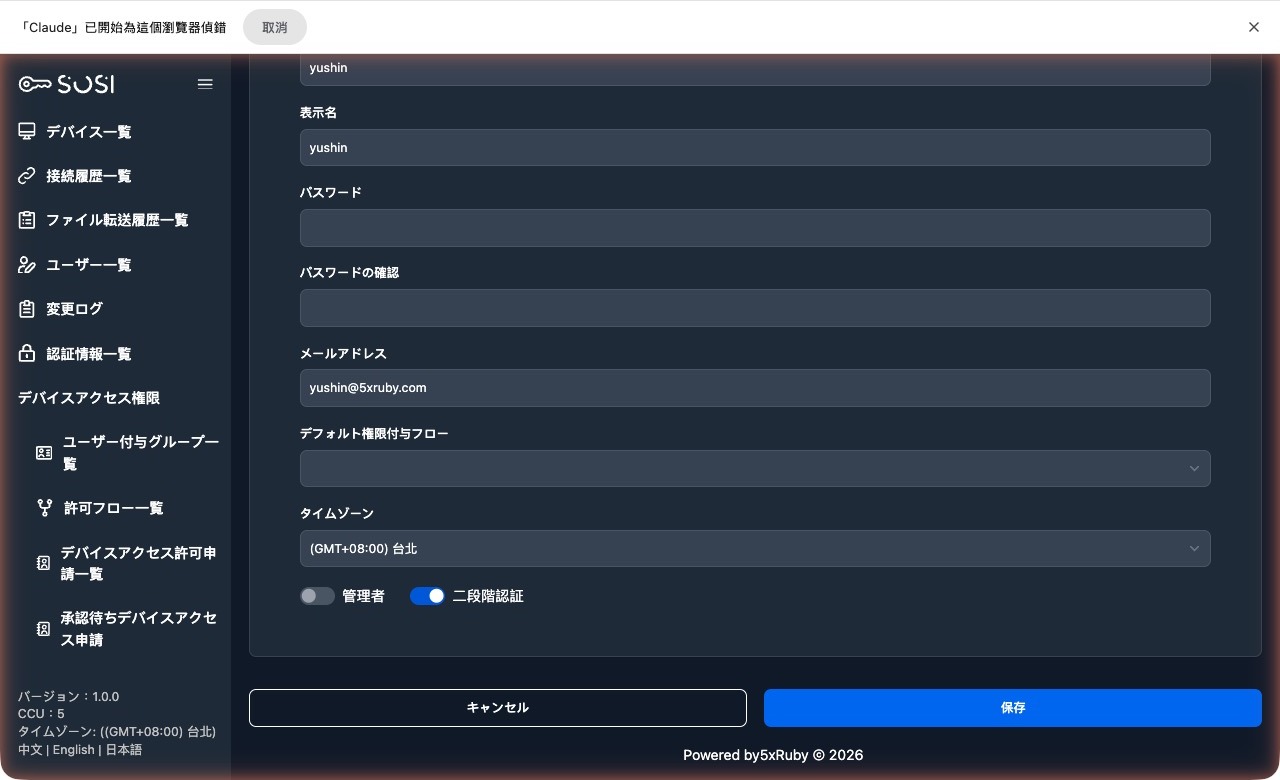Screen dimensions: 1280x780
Task: Open デバイス一覧 via the monitor icon
Action: click(26, 131)
